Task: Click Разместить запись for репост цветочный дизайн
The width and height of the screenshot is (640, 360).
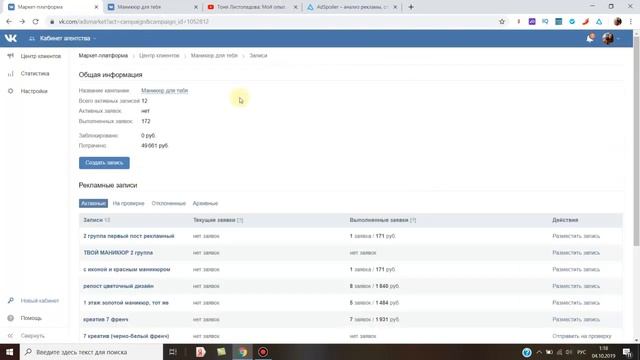Action: coord(576,286)
